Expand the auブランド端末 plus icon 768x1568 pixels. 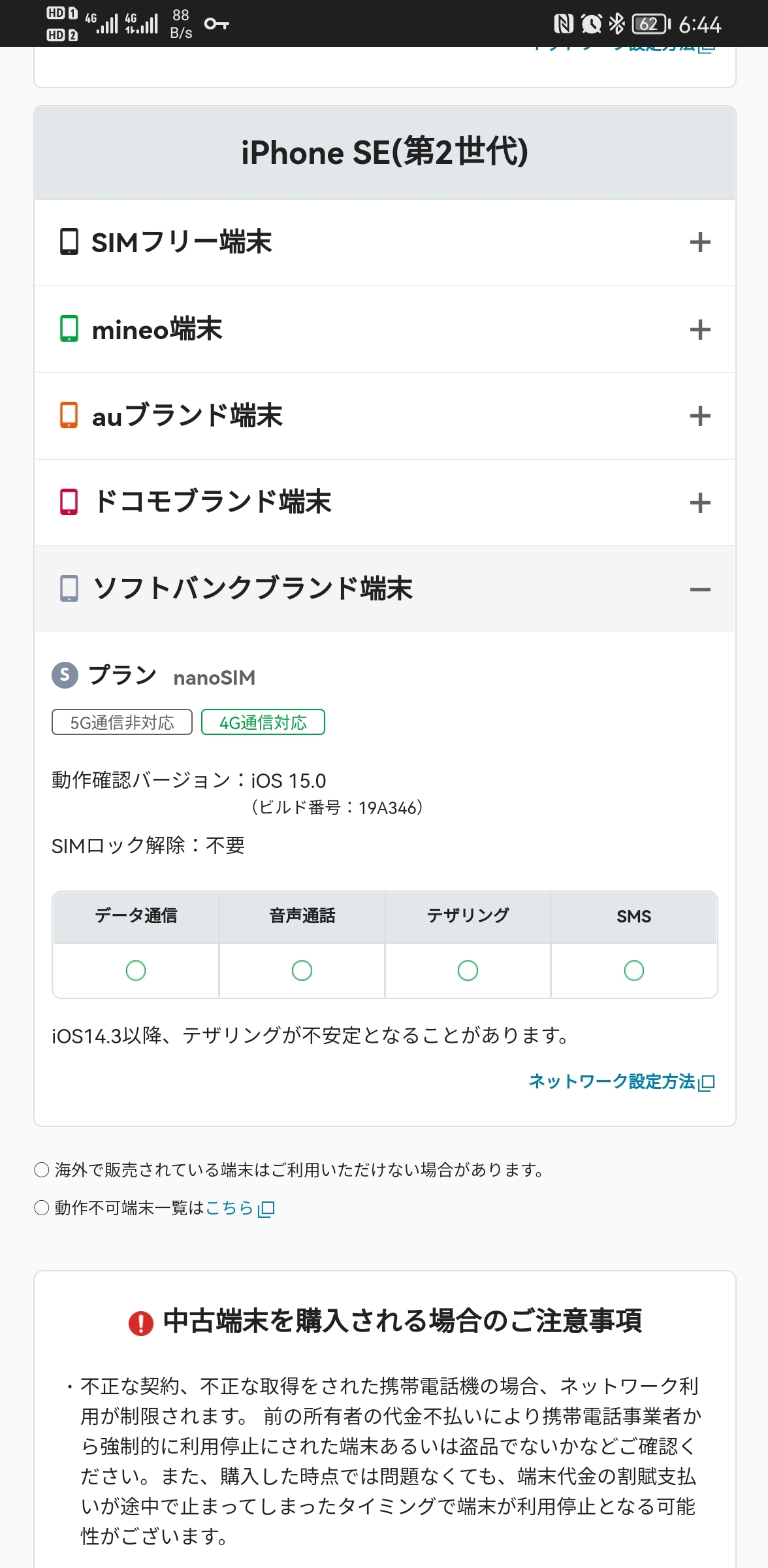[x=699, y=416]
